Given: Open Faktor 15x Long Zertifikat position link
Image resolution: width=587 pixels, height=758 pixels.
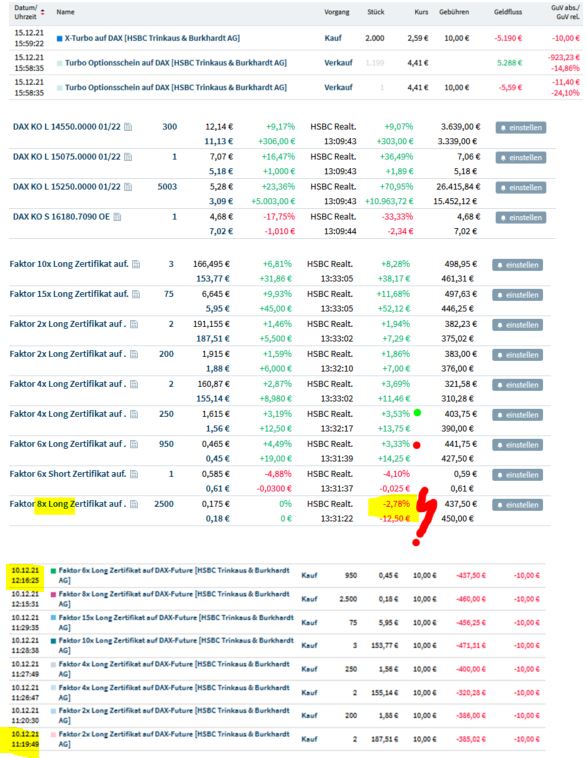Looking at the screenshot, I should click(69, 294).
